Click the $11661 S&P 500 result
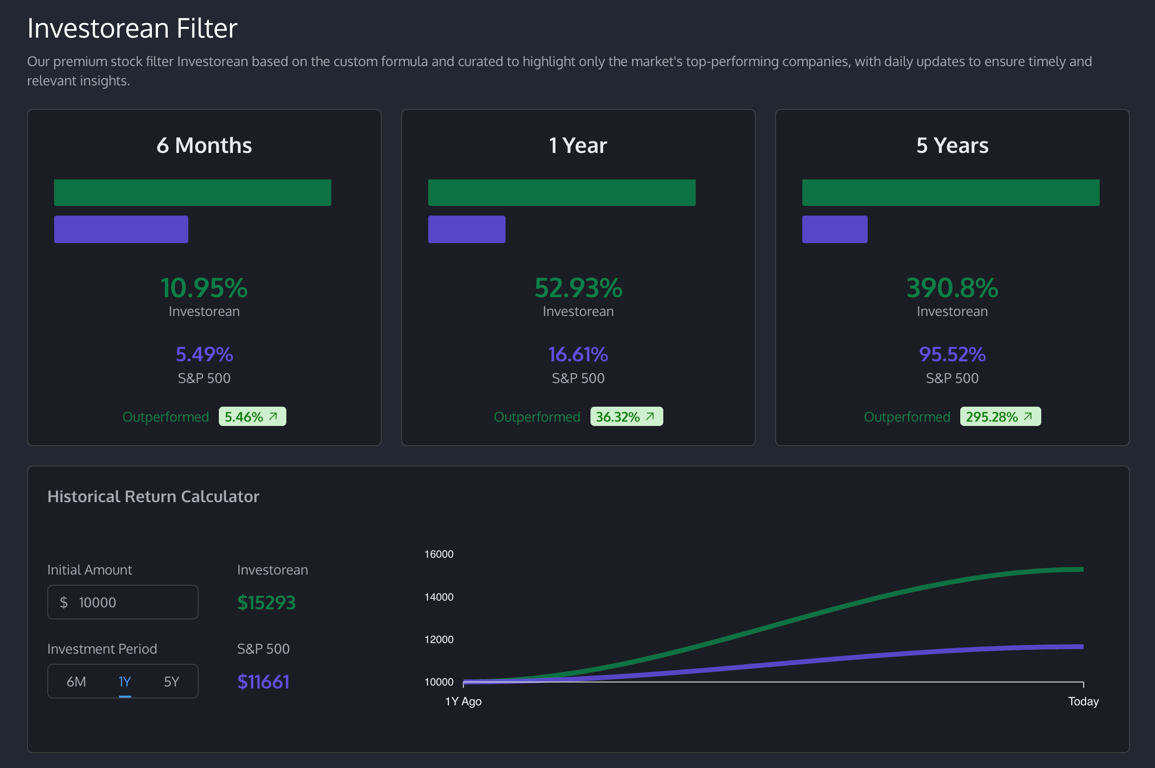 coord(263,682)
